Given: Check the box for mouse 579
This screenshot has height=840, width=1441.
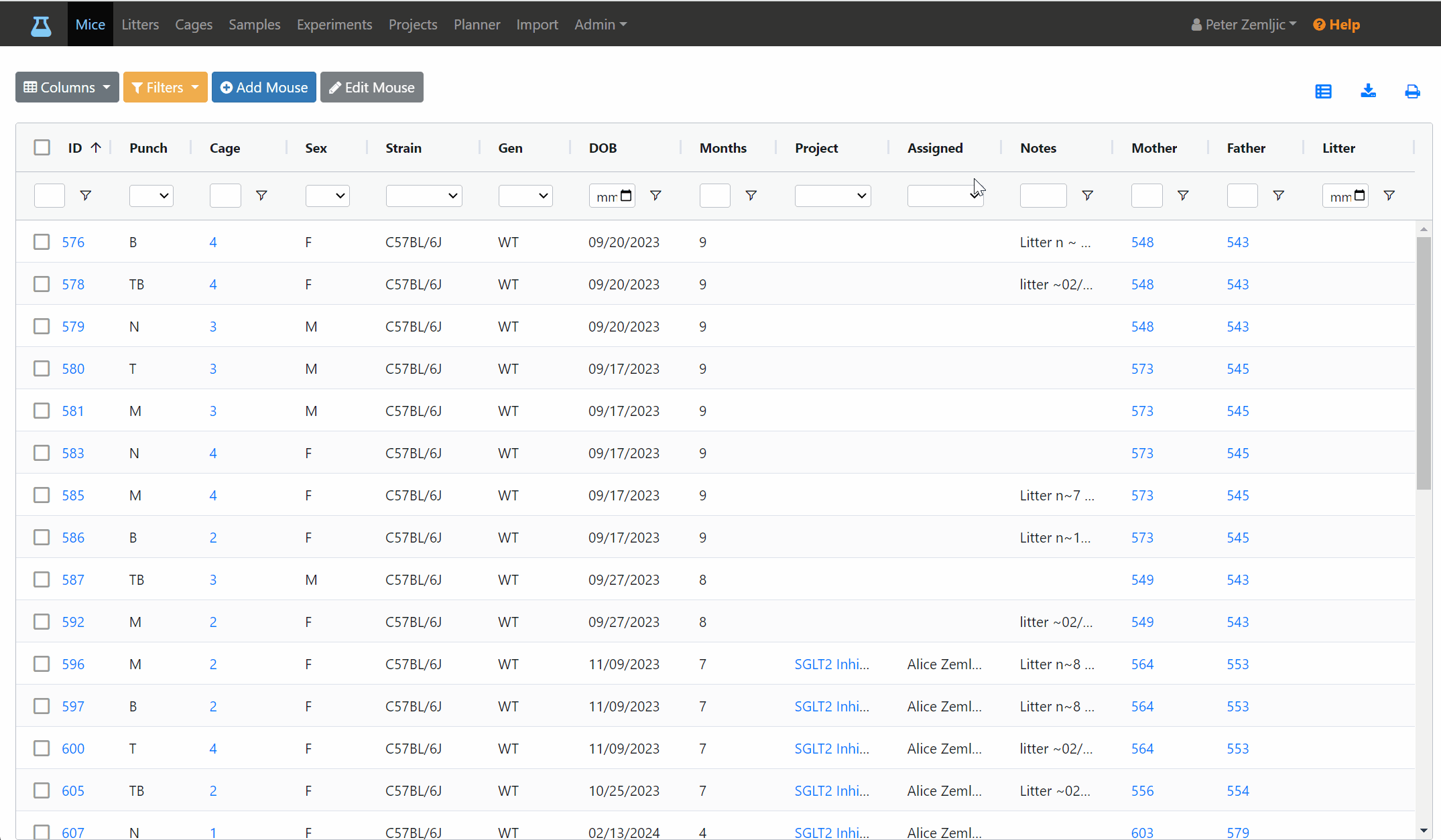Looking at the screenshot, I should 42,326.
